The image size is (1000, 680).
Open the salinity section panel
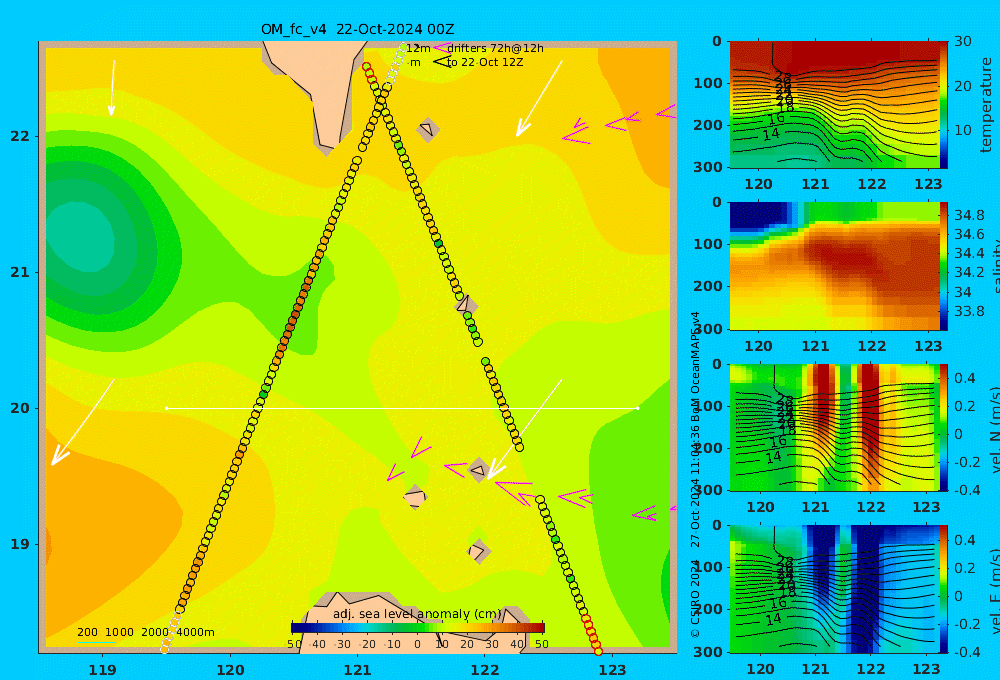pyautogui.click(x=834, y=266)
